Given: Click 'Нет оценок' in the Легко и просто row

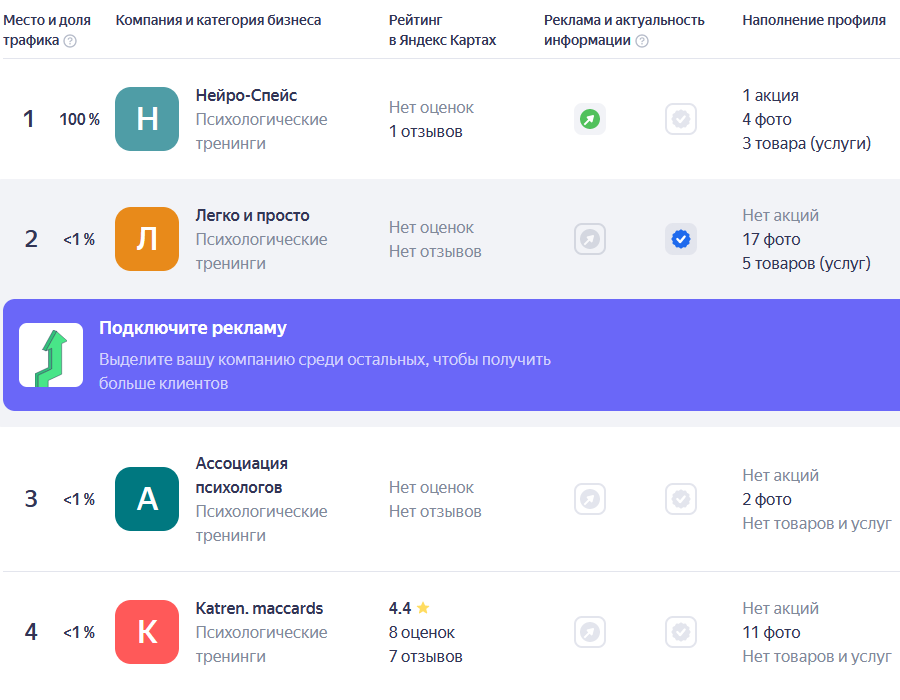Looking at the screenshot, I should tap(431, 227).
